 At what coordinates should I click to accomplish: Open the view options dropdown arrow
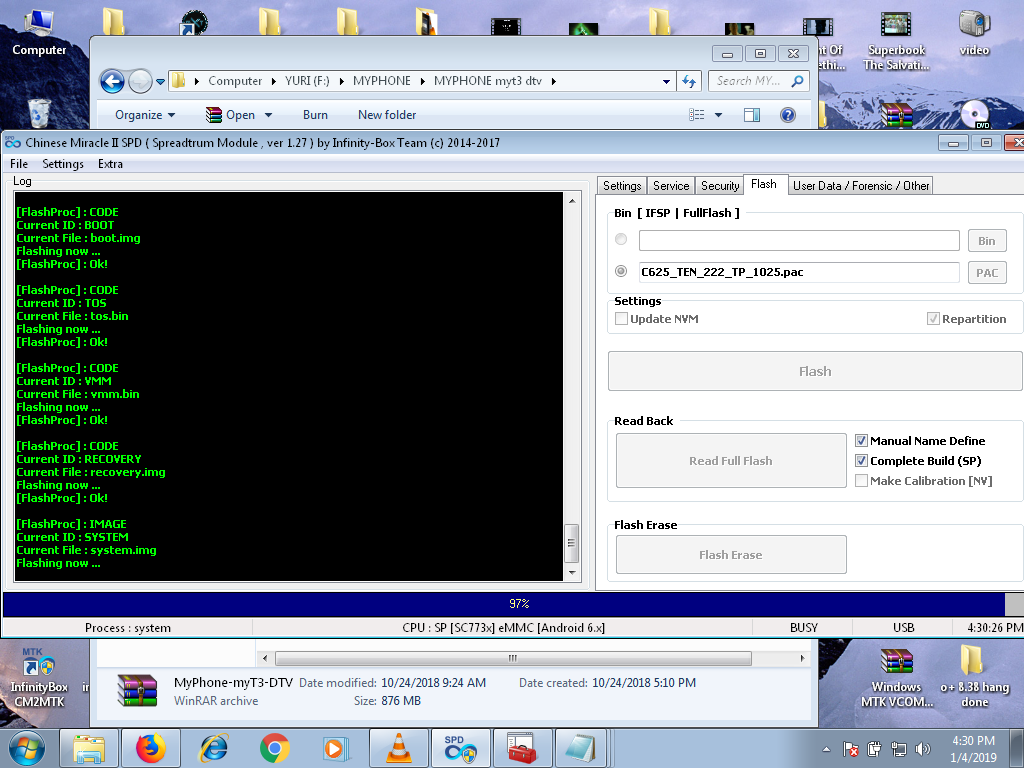point(718,115)
